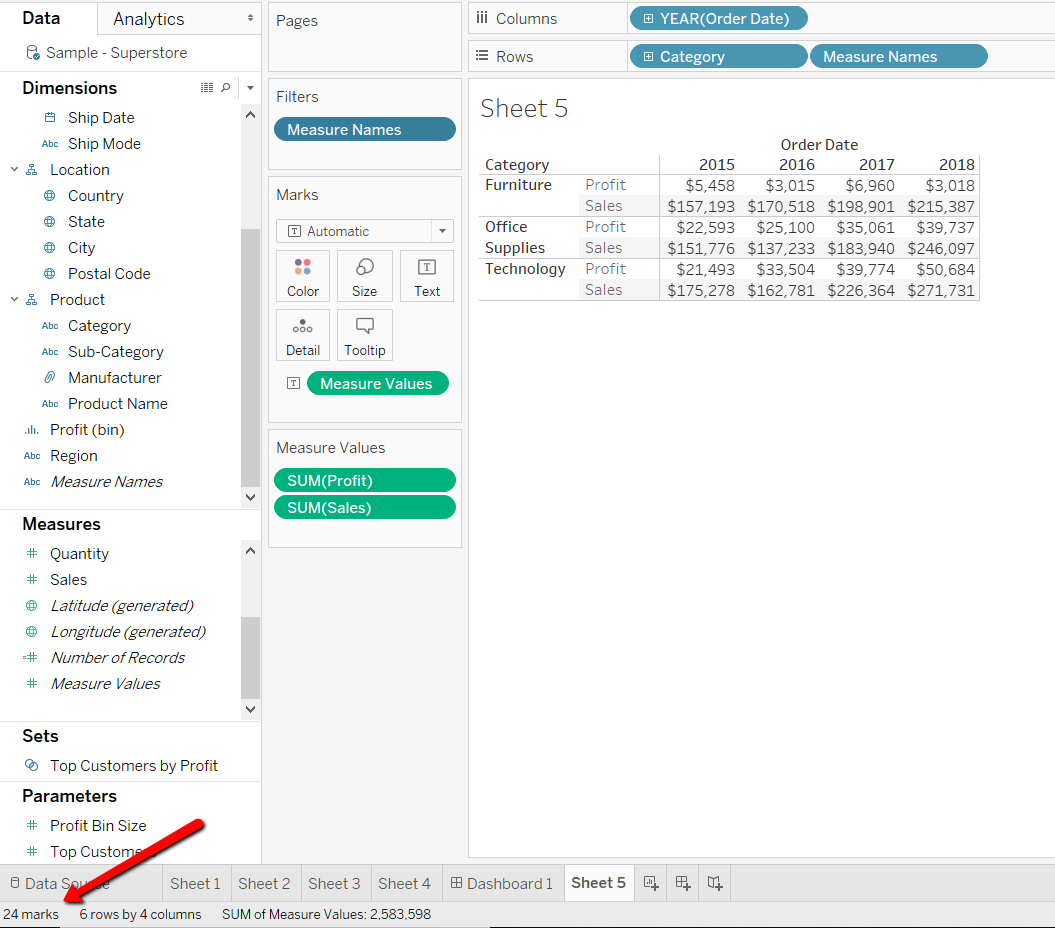This screenshot has width=1055, height=928.
Task: Open the Text mark properties
Action: (x=426, y=276)
